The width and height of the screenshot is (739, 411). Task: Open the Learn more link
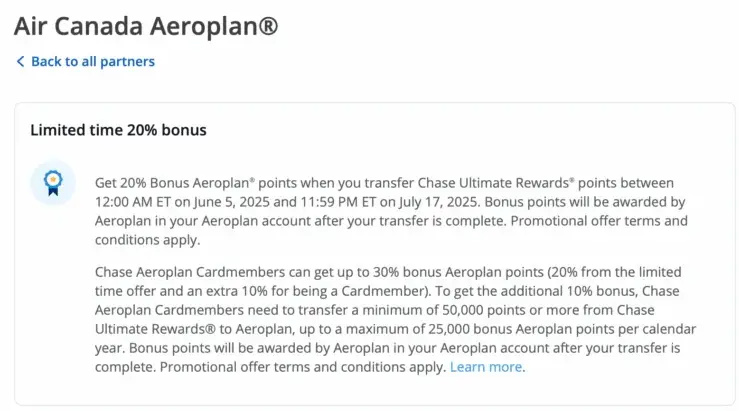coord(486,367)
